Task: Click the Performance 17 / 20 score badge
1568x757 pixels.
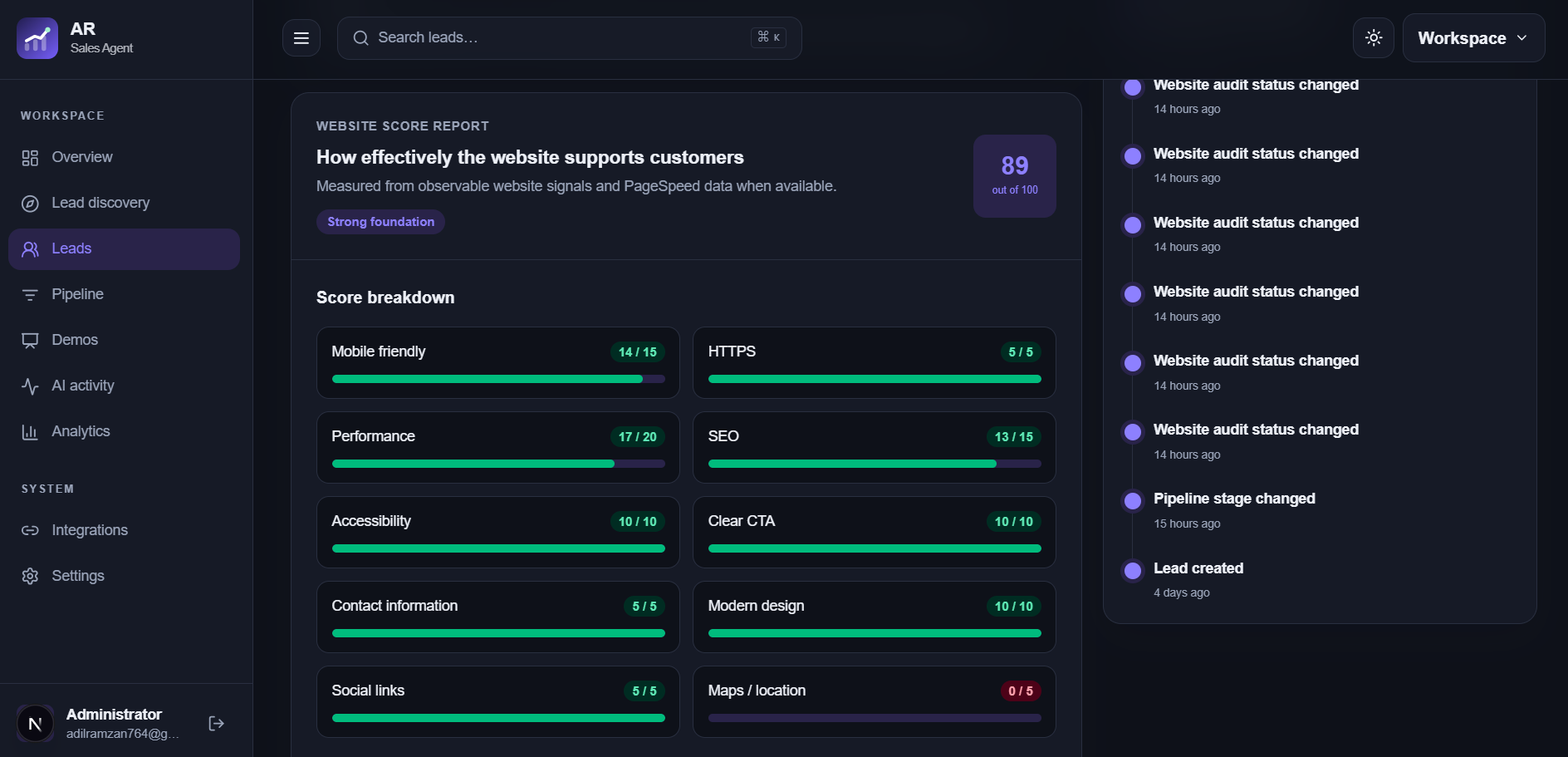Action: tap(638, 437)
